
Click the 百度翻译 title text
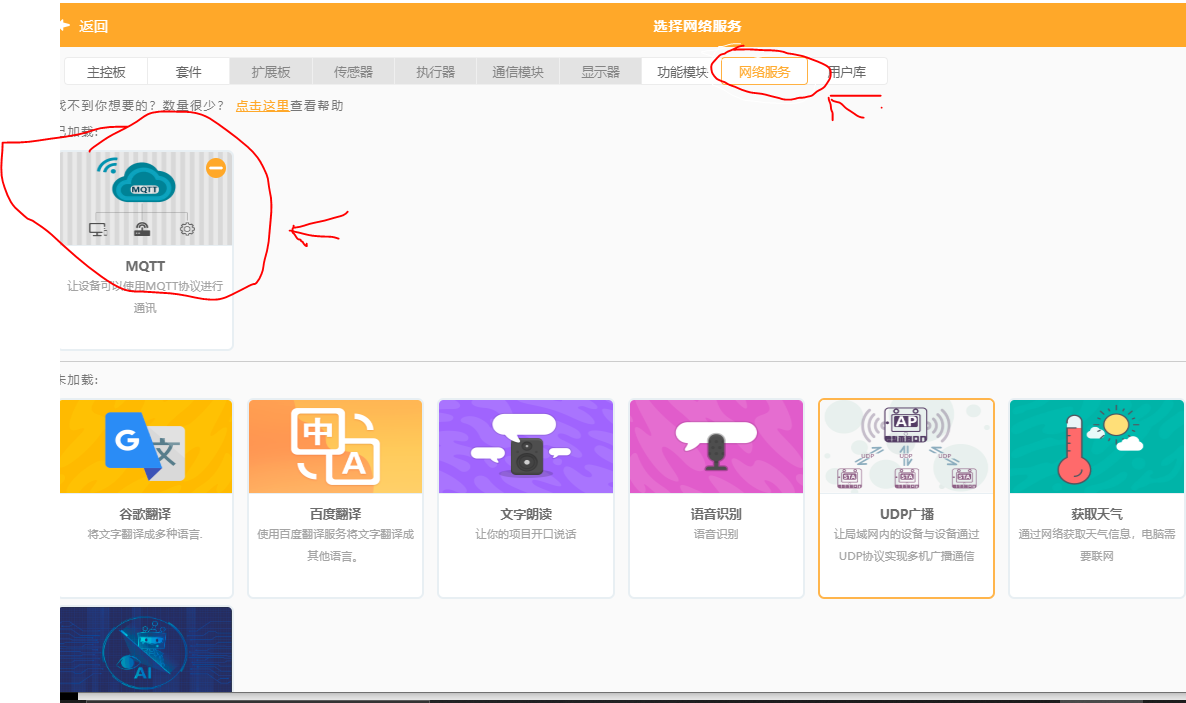[336, 514]
